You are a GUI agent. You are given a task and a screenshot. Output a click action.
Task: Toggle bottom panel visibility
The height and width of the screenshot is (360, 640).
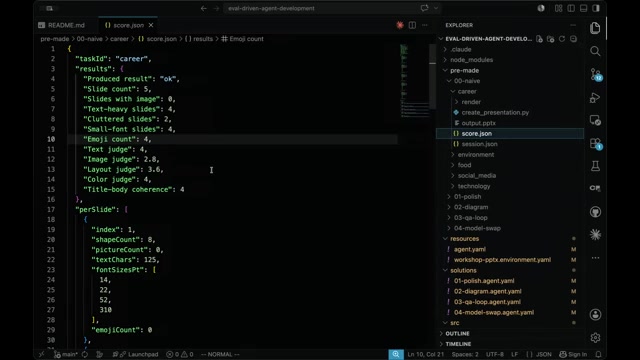click(x=584, y=8)
